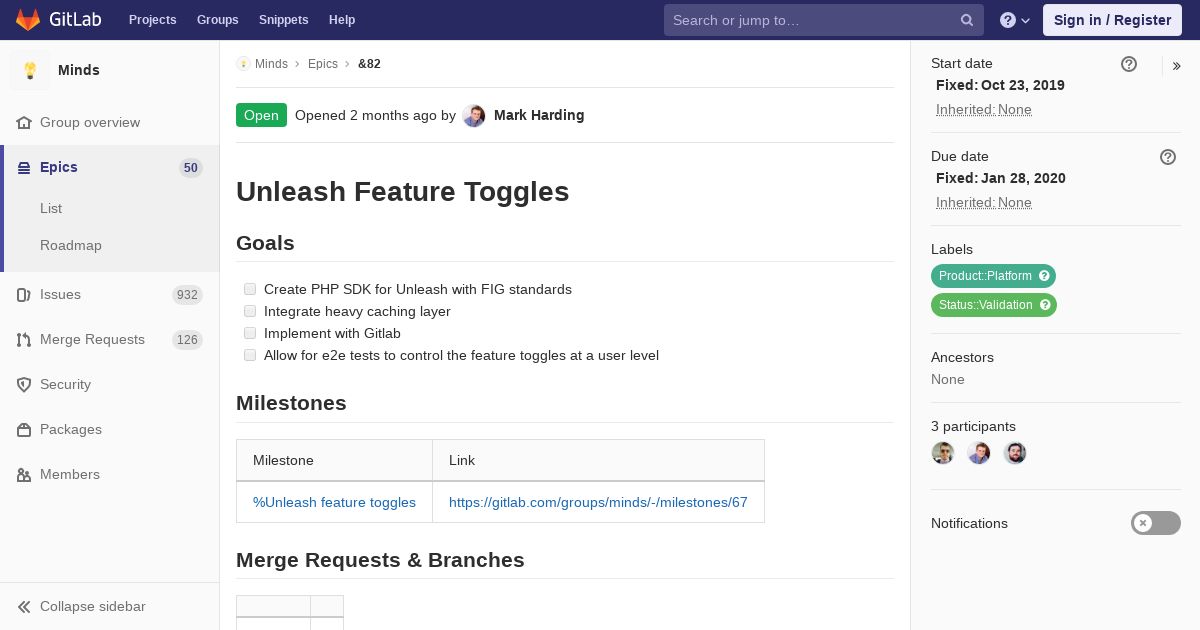Click the &82 breadcrumb link
This screenshot has height=630, width=1200.
(x=369, y=64)
